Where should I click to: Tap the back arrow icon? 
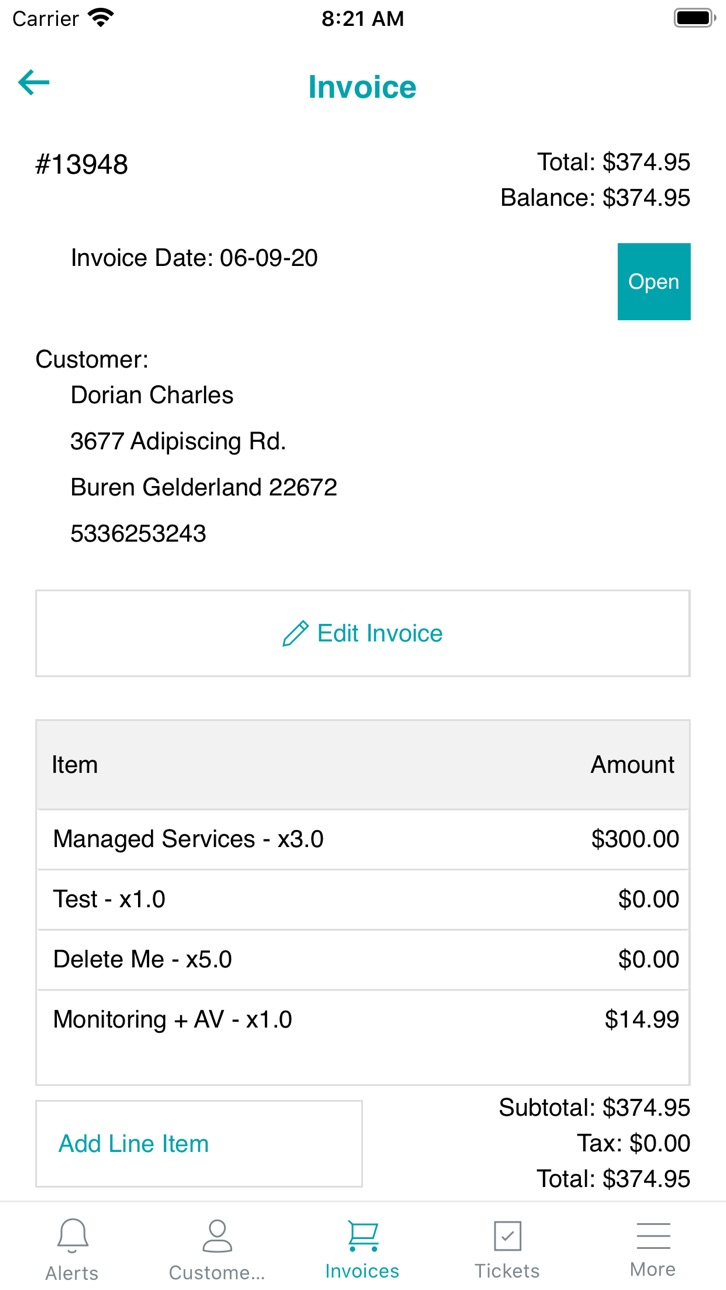34,83
